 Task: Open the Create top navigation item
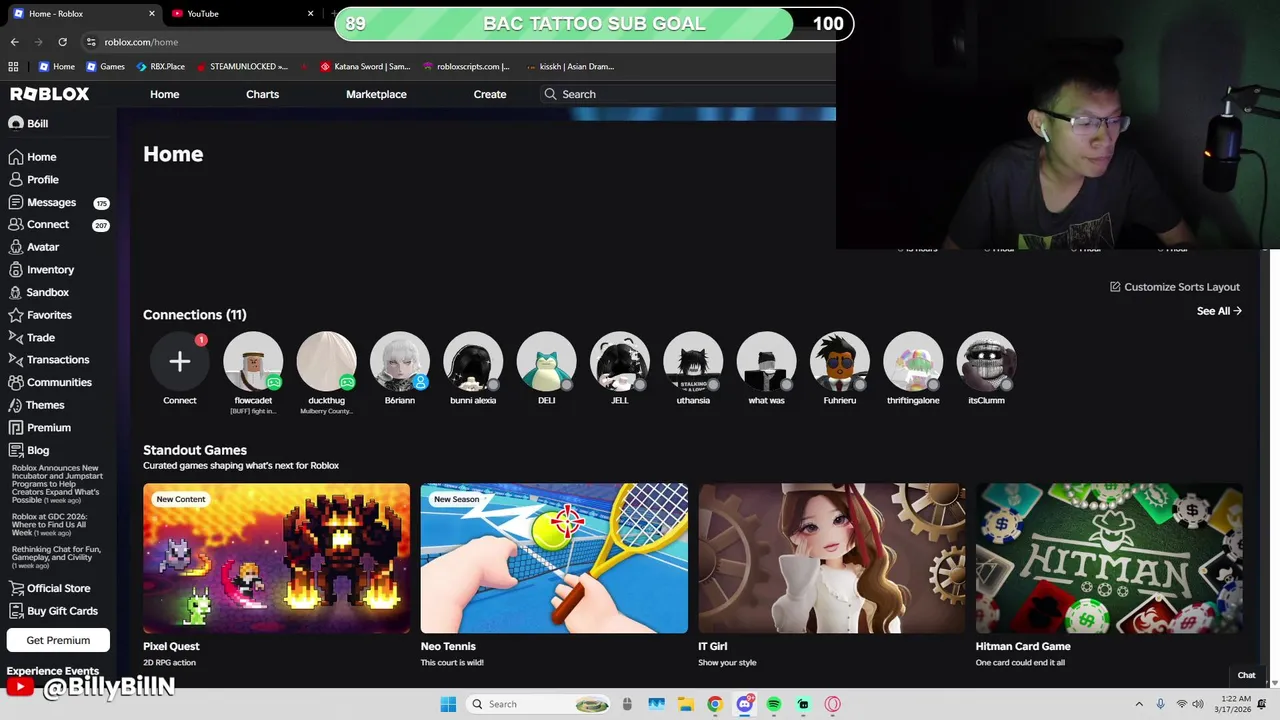490,94
